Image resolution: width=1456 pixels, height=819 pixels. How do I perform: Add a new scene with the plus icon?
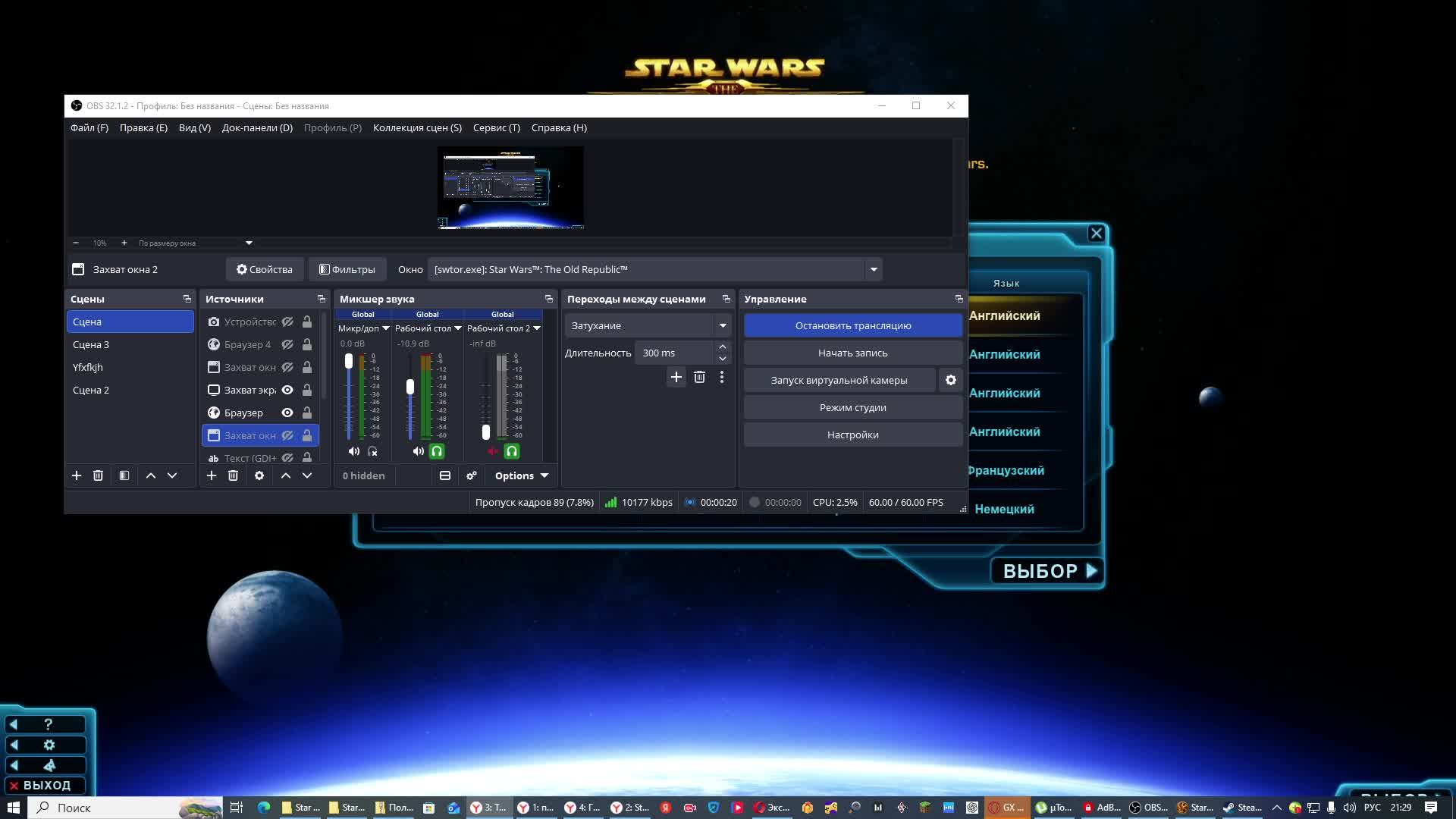tap(77, 475)
